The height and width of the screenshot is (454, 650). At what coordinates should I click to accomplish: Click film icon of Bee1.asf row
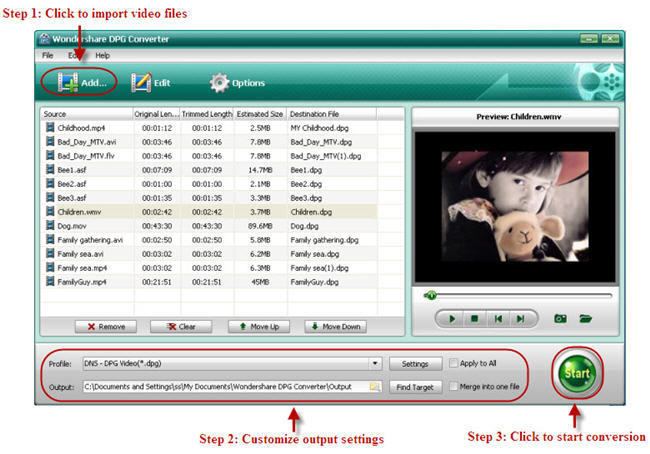[50, 170]
